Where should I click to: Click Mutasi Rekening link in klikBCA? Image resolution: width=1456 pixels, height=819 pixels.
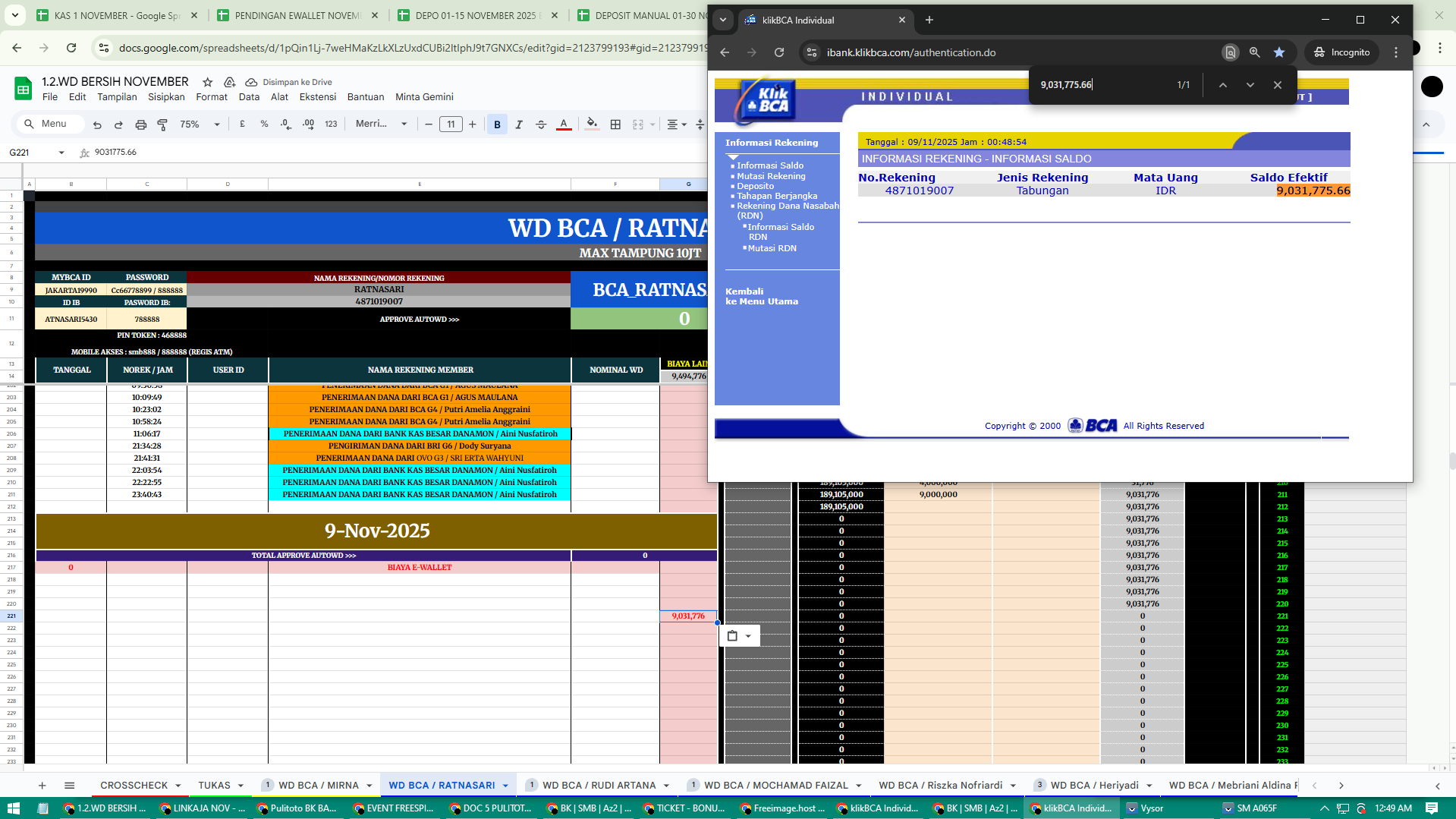pos(771,176)
